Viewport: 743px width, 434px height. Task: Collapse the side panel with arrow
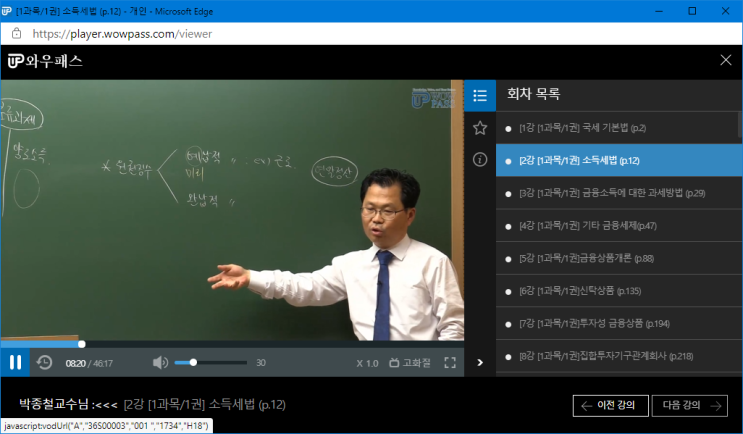pyautogui.click(x=480, y=362)
